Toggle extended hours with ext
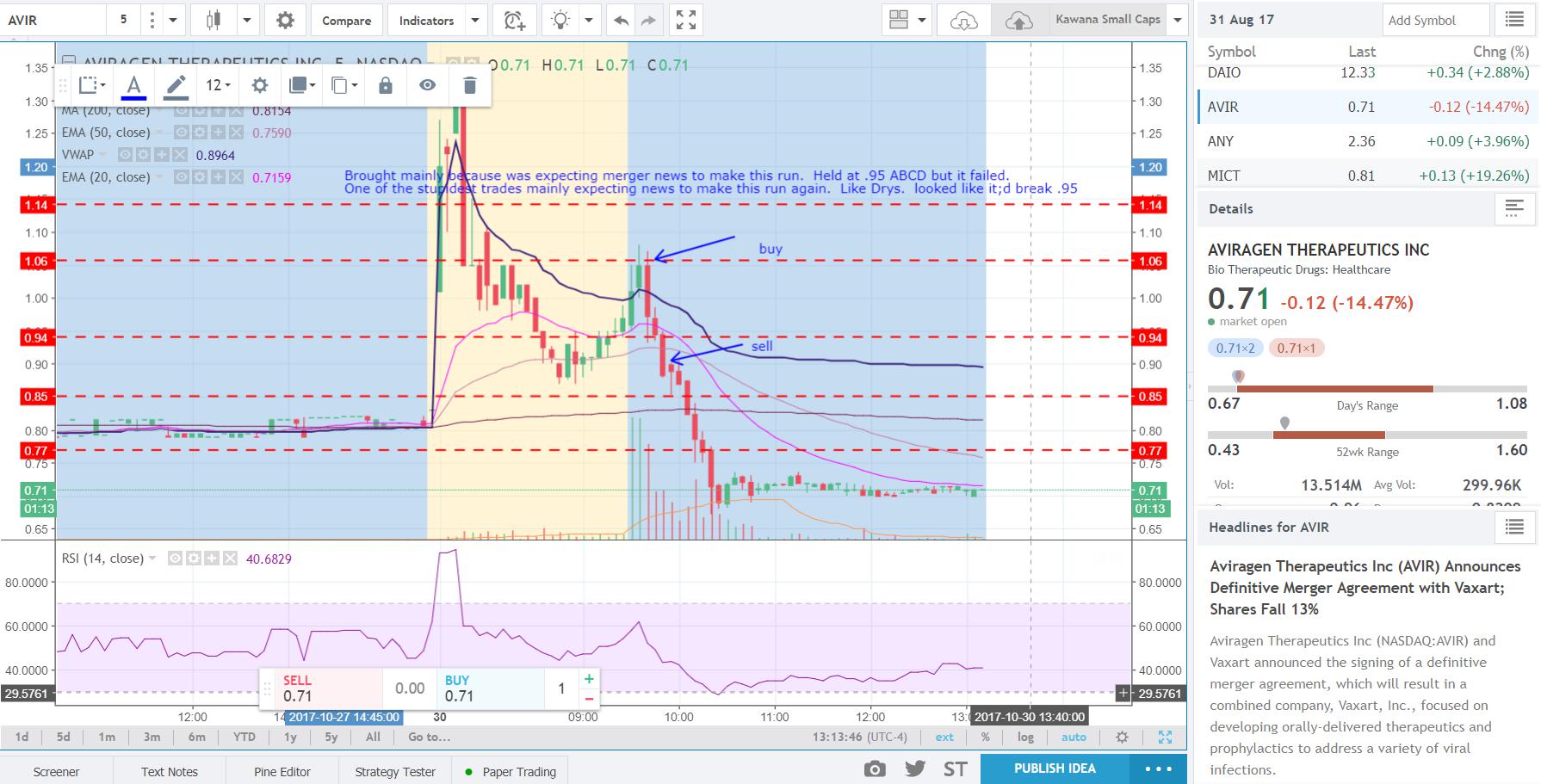The height and width of the screenshot is (784, 1541). [x=944, y=737]
